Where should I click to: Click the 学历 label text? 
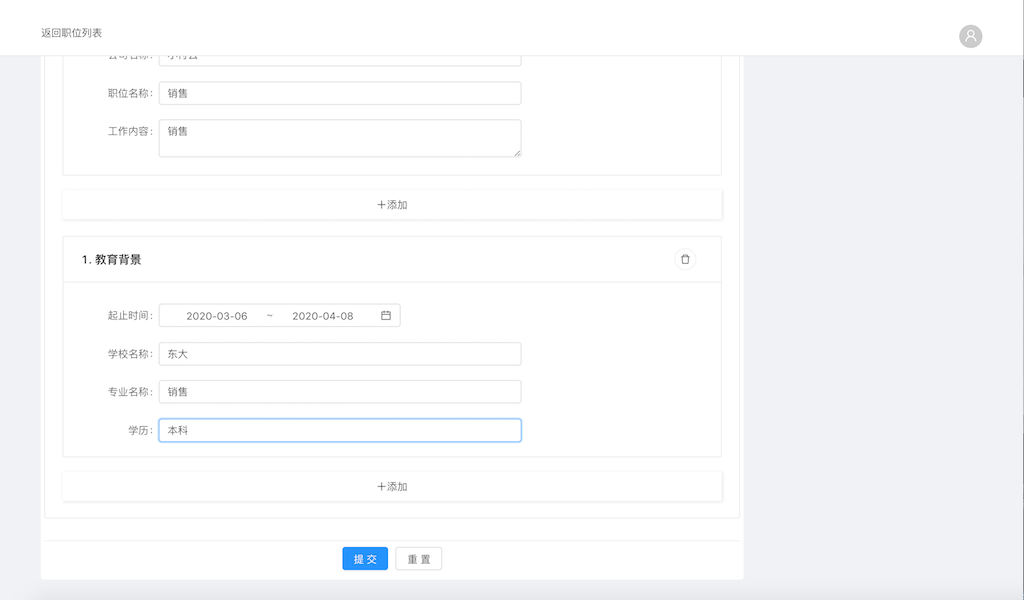[139, 430]
